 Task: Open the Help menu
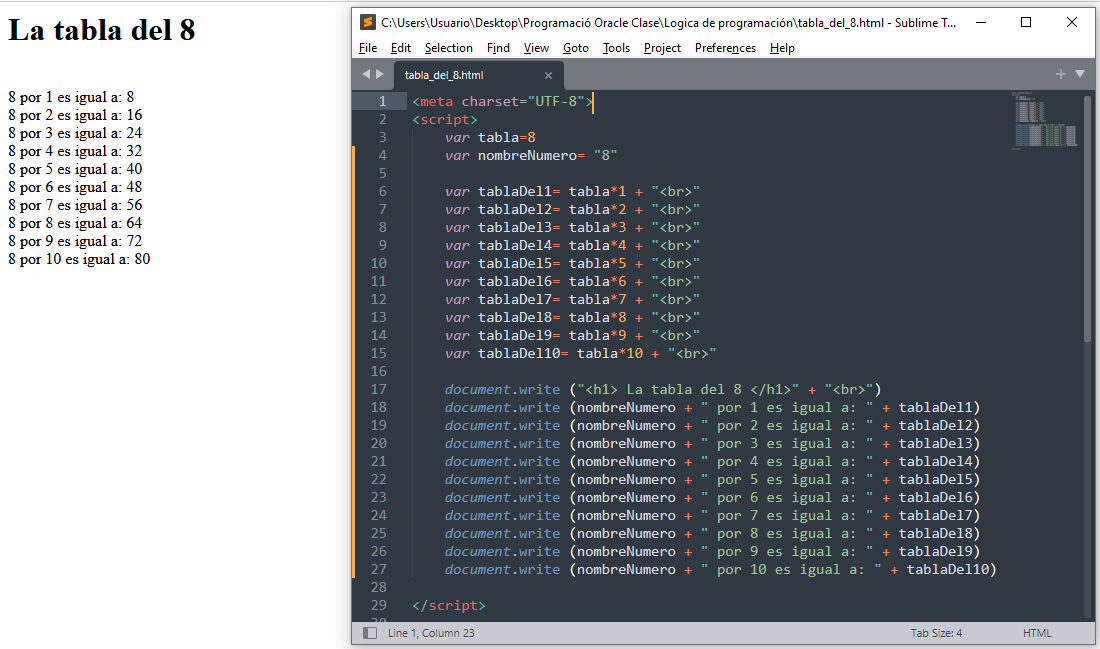point(782,48)
